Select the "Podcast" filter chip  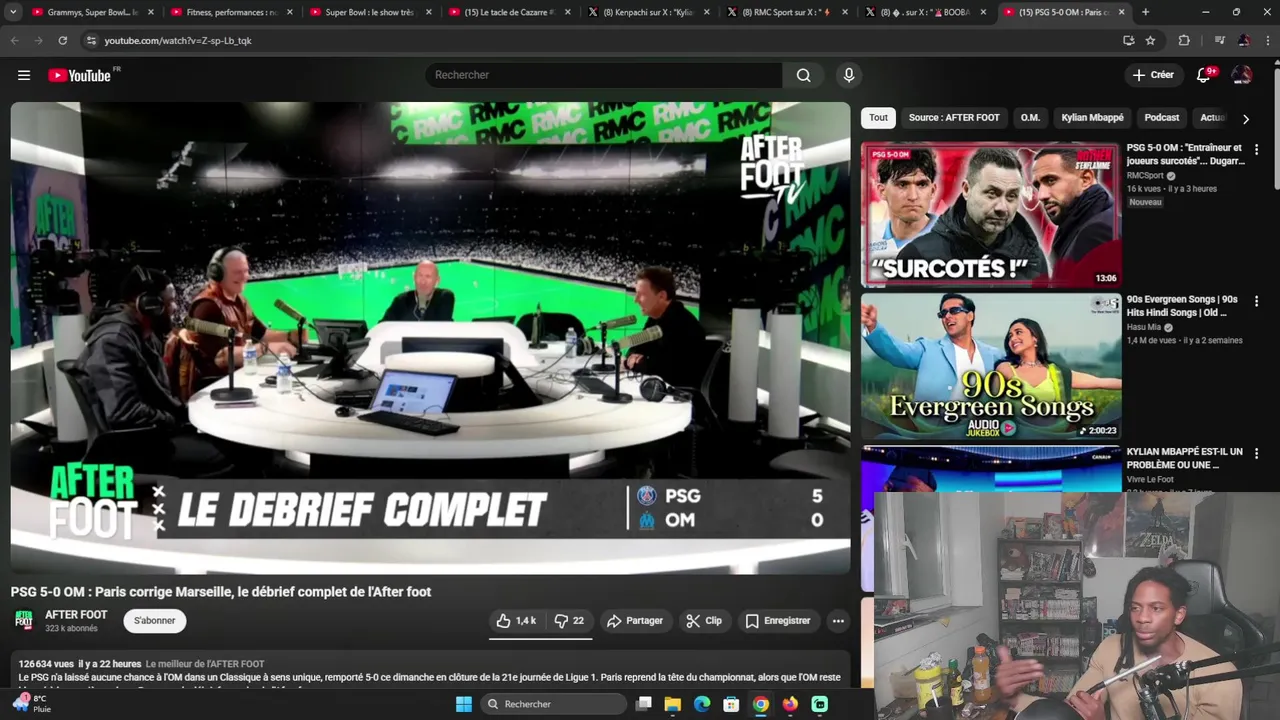(1161, 118)
